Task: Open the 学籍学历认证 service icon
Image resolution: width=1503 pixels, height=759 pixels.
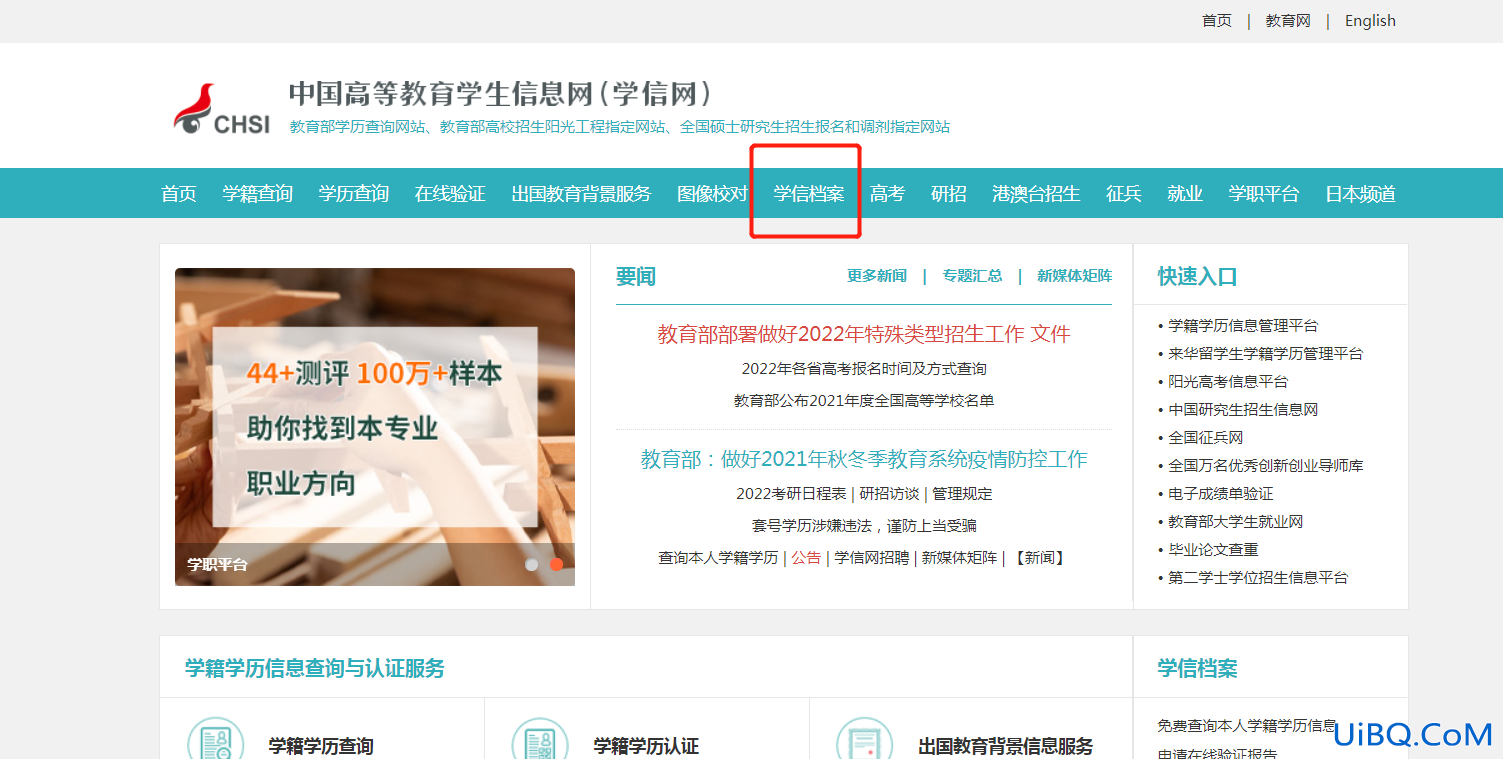Action: pos(540,740)
